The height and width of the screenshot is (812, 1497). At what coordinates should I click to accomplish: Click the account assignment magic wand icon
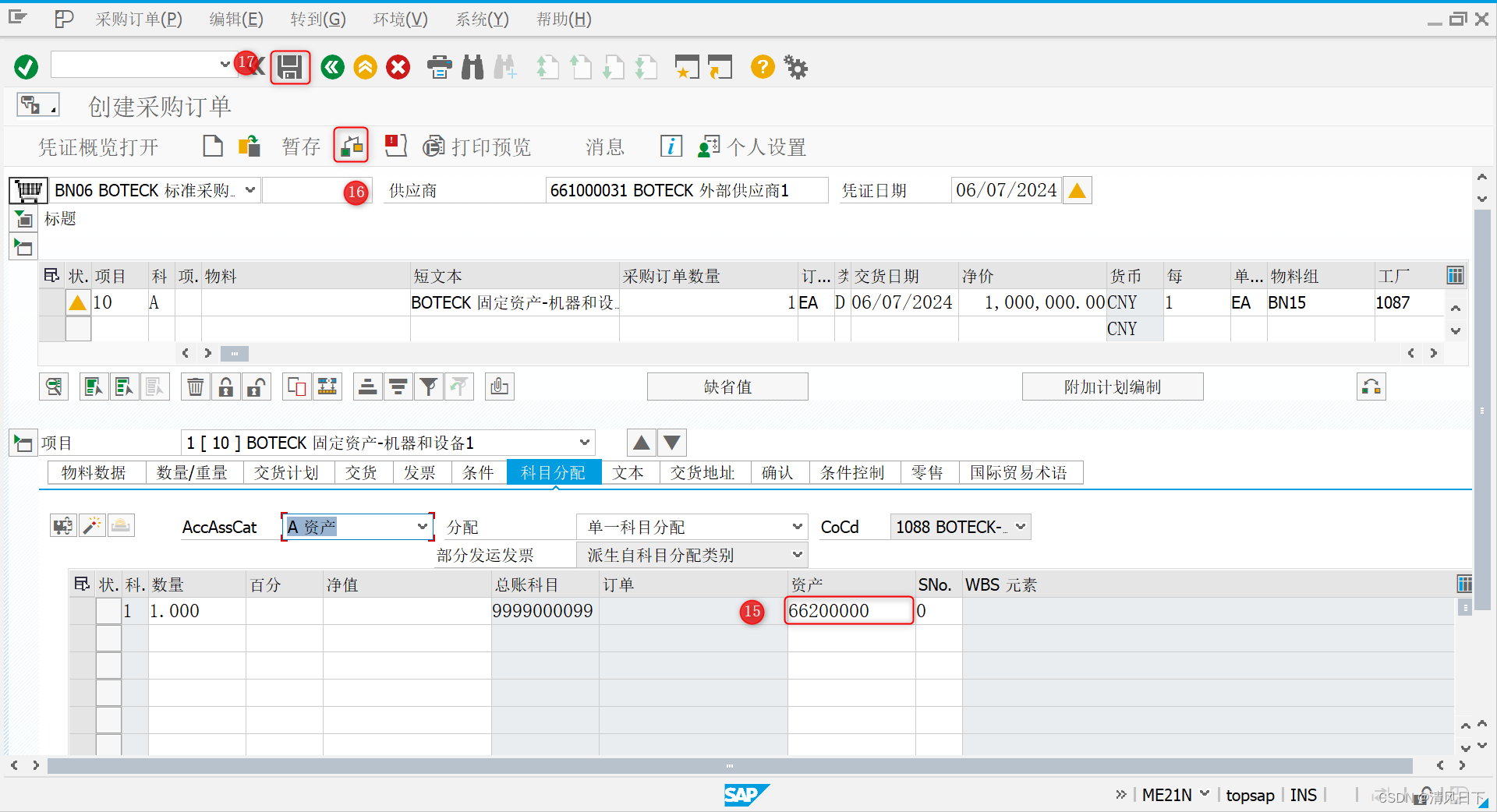pos(92,526)
